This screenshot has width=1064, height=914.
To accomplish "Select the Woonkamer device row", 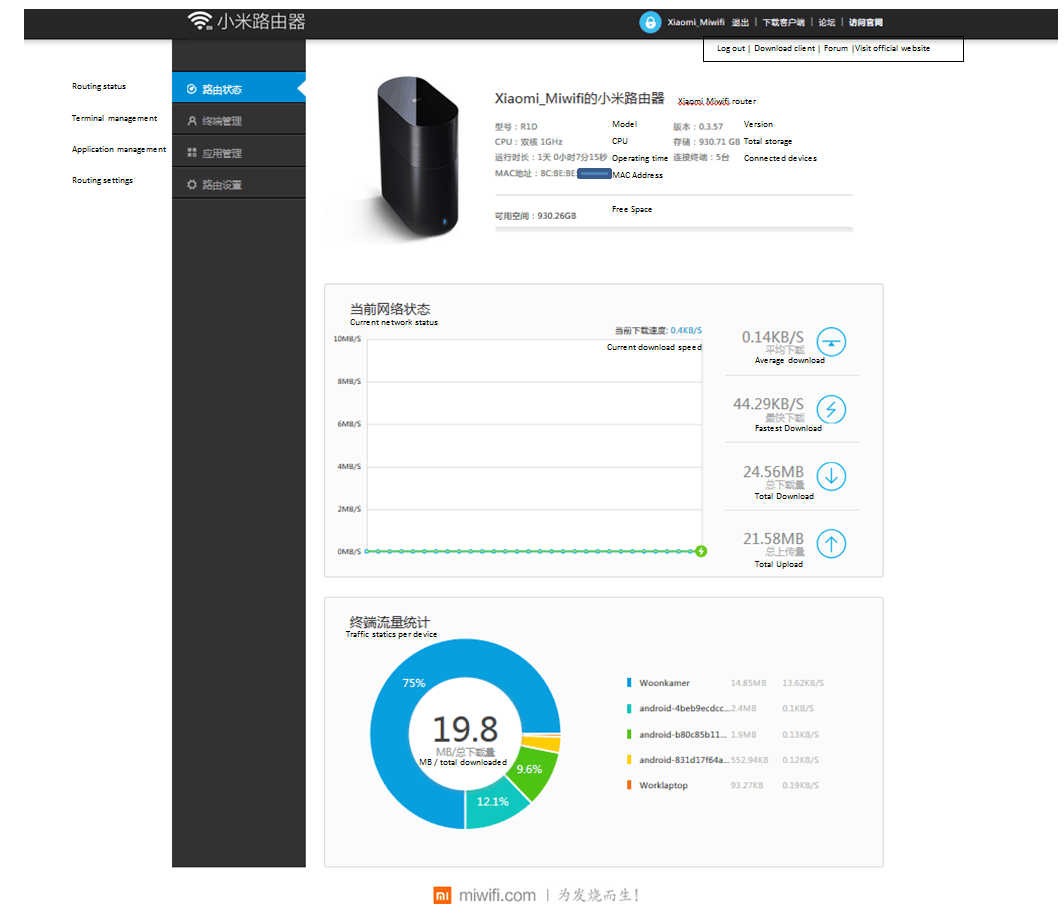I will point(725,683).
